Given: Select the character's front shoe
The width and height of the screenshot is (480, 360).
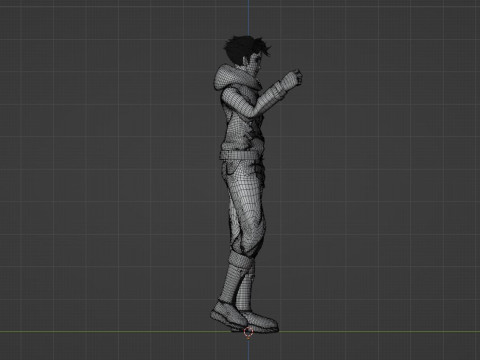Looking at the screenshot, I should click(261, 321).
